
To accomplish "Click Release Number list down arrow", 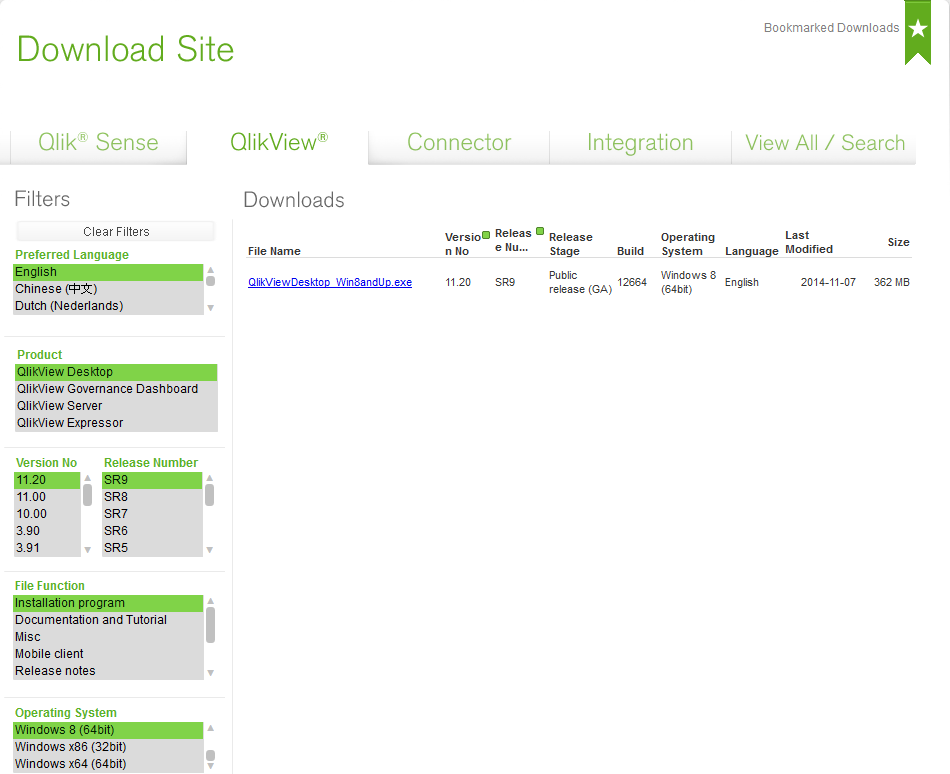I will click(210, 550).
